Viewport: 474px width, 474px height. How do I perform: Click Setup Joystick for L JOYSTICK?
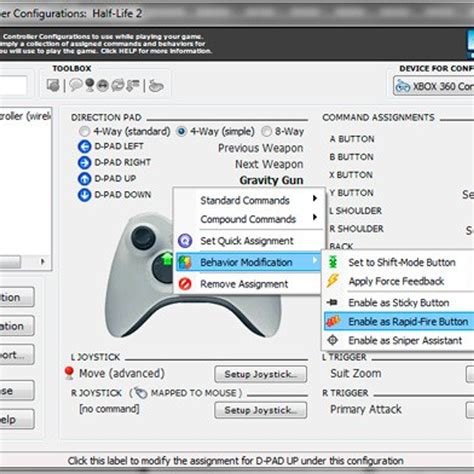coord(261,374)
